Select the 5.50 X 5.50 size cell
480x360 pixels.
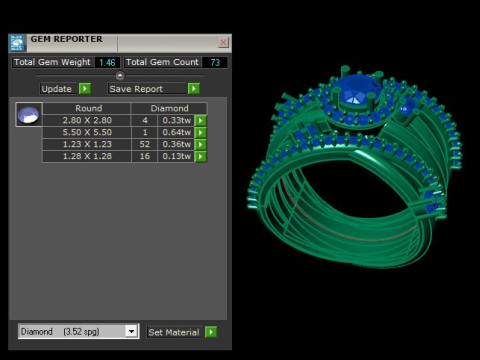pyautogui.click(x=87, y=132)
